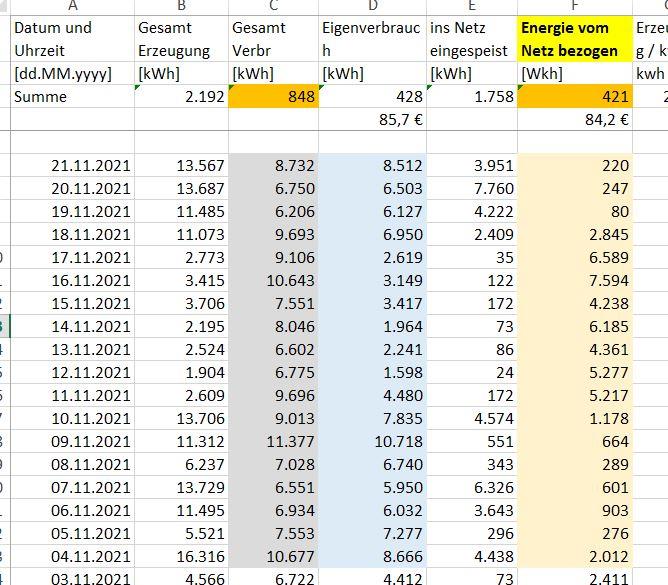
Task: Click consumption value 7.553 for 05.11.2021
Action: pyautogui.click(x=274, y=533)
